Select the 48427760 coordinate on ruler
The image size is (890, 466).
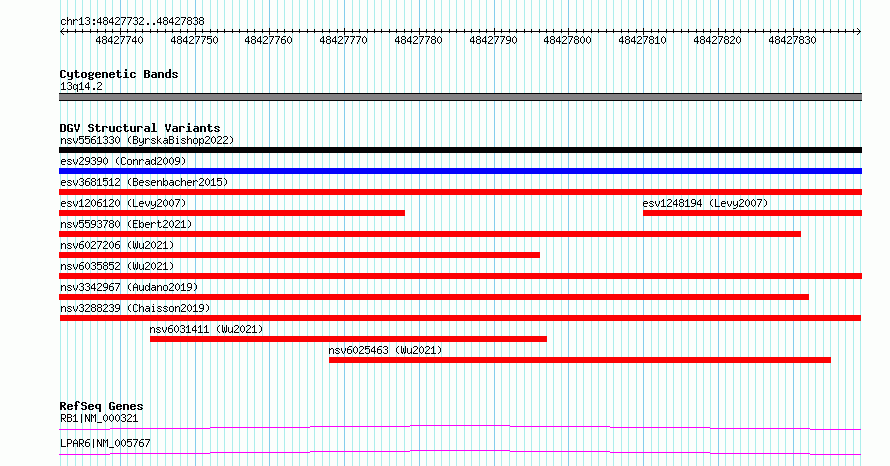click(268, 40)
